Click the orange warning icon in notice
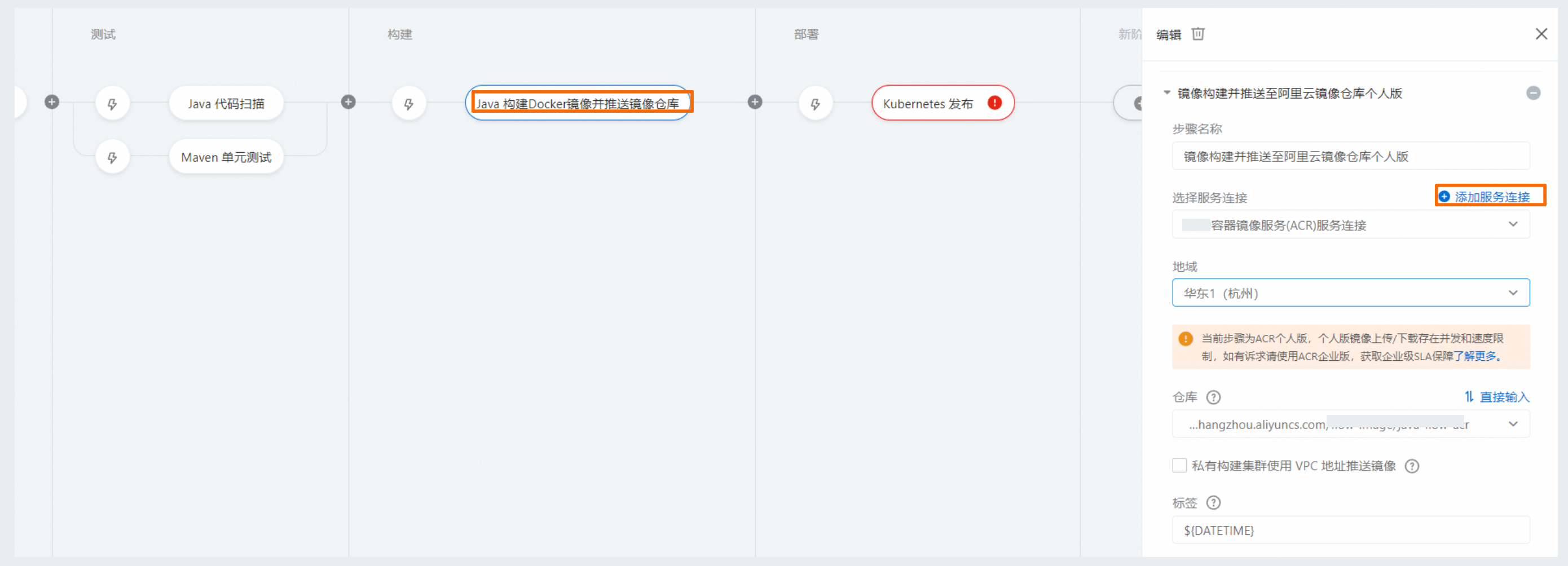1568x566 pixels. [x=1185, y=338]
